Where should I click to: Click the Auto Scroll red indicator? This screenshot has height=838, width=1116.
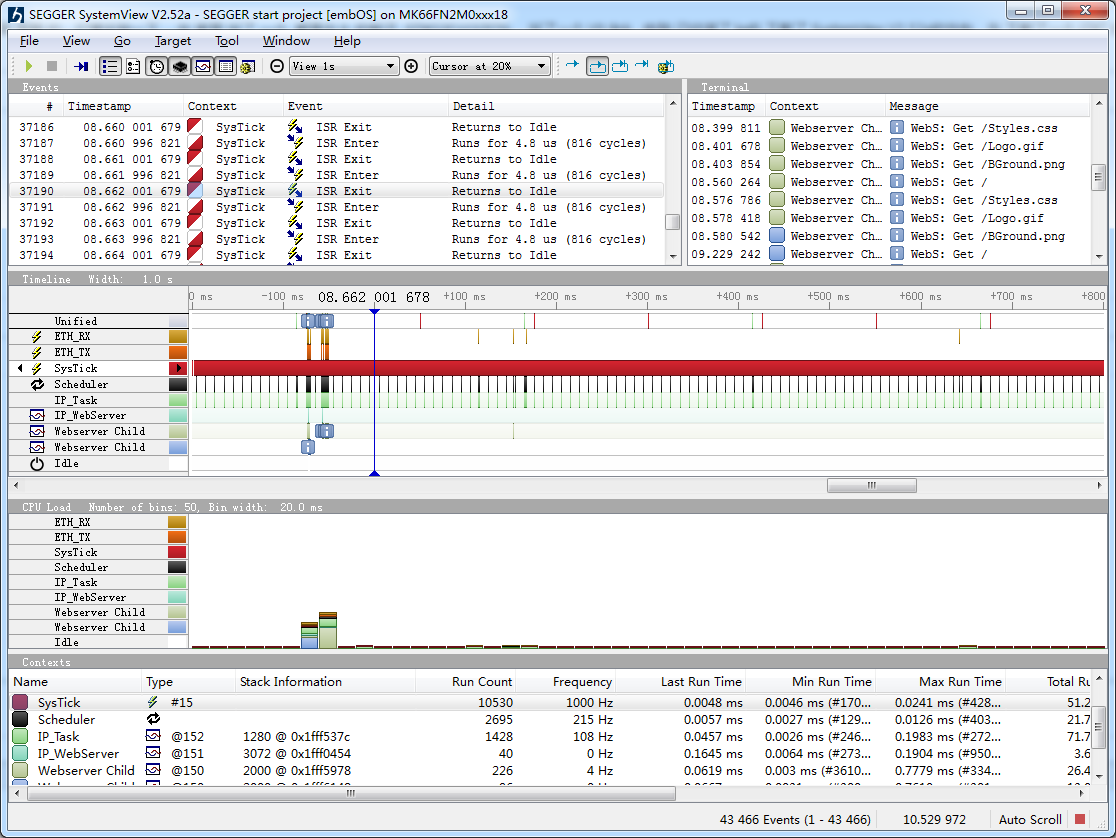[x=1080, y=819]
